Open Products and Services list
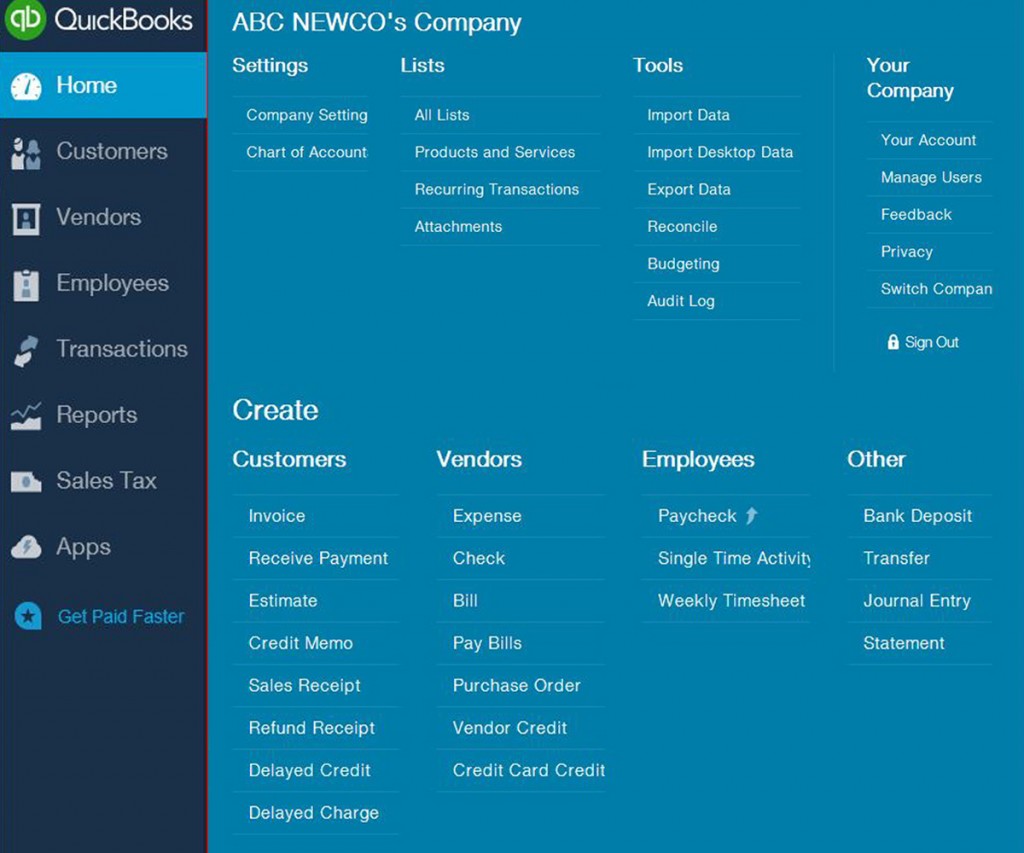 pyautogui.click(x=495, y=152)
